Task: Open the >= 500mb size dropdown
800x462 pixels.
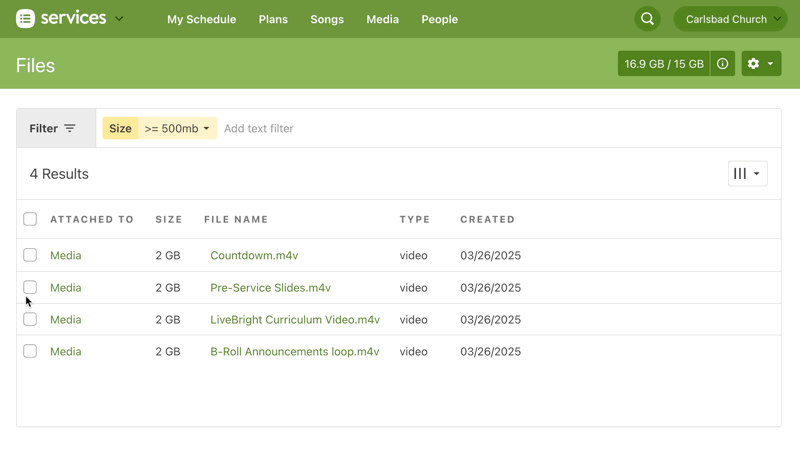Action: pos(177,129)
